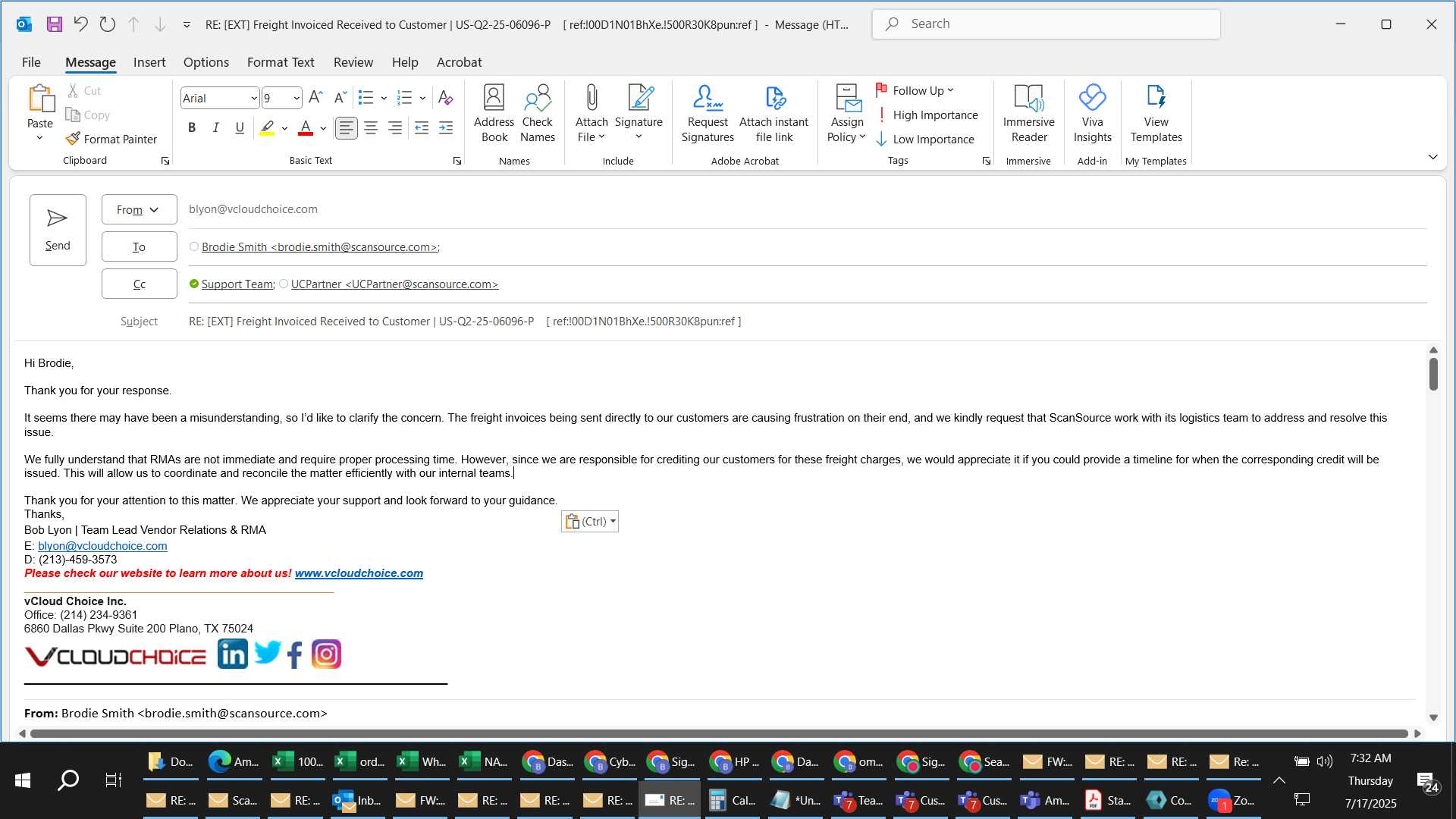The image size is (1456, 819).
Task: Switch to Options tab
Action: point(206,62)
